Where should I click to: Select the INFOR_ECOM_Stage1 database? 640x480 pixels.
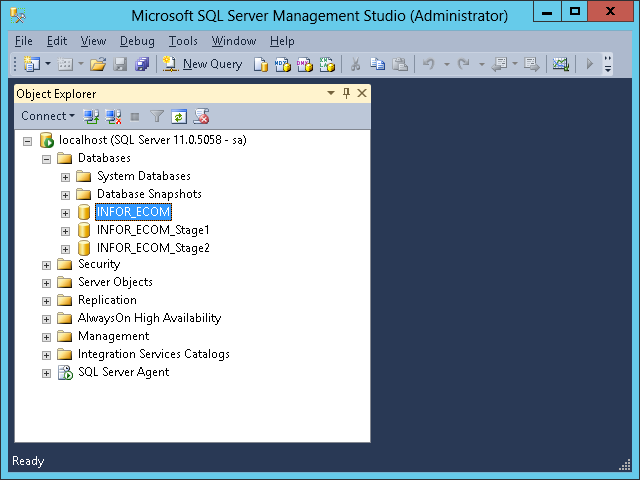[x=153, y=230]
